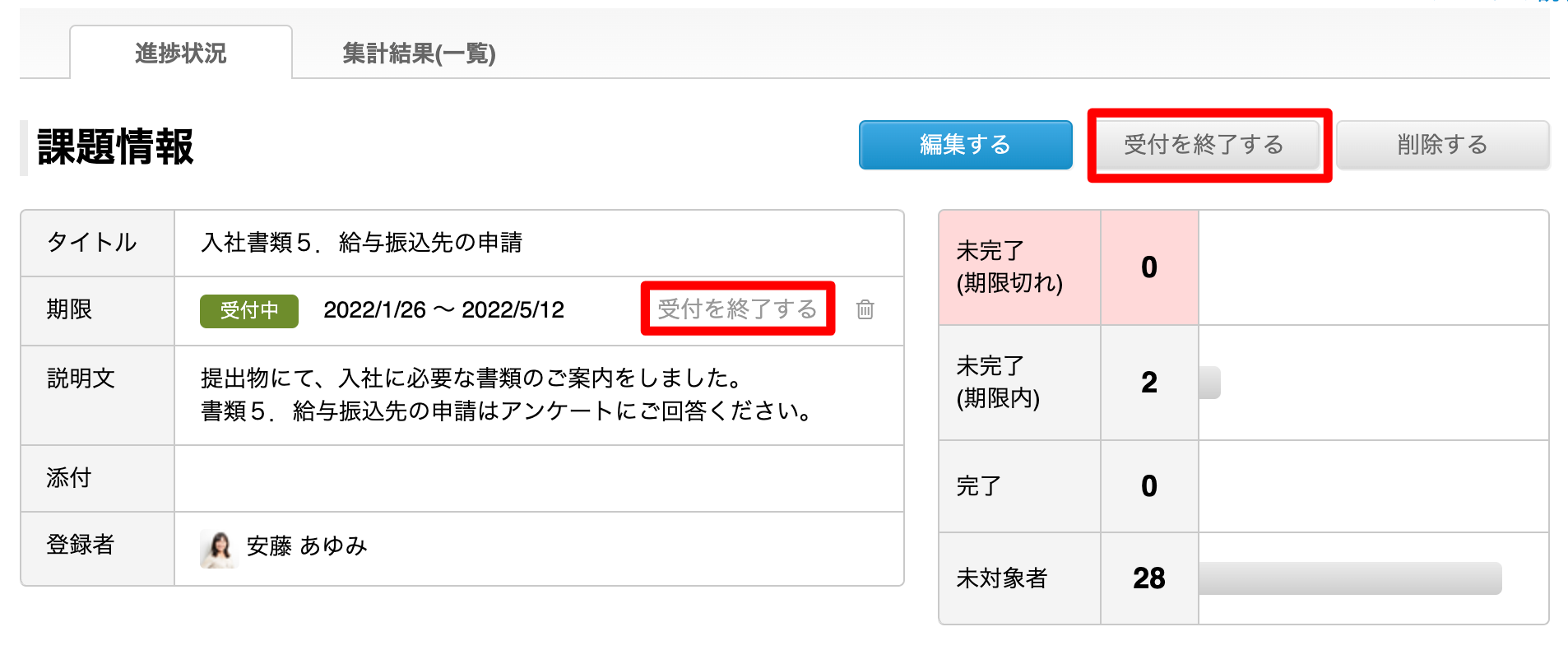Viewport: 1568px width, 650px height.
Task: Click the green 受付中 status badge
Action: tap(249, 311)
